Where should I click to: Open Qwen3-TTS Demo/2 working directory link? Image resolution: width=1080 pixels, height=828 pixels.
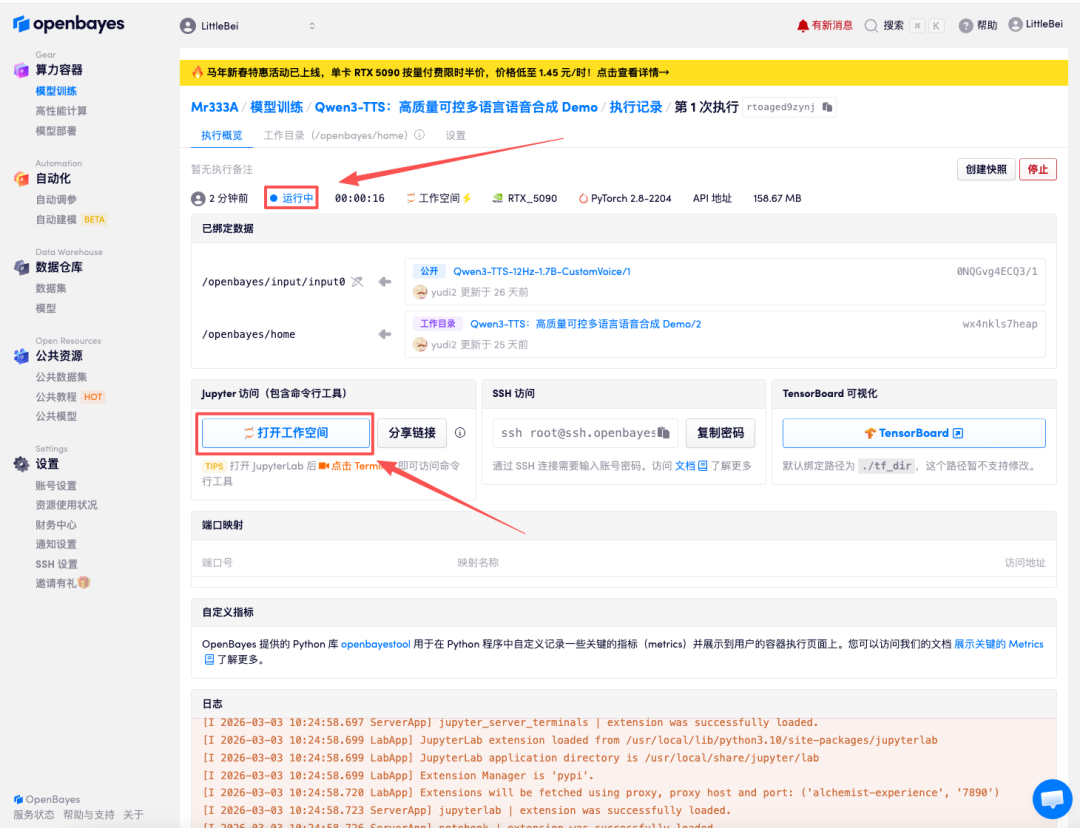[x=585, y=324]
